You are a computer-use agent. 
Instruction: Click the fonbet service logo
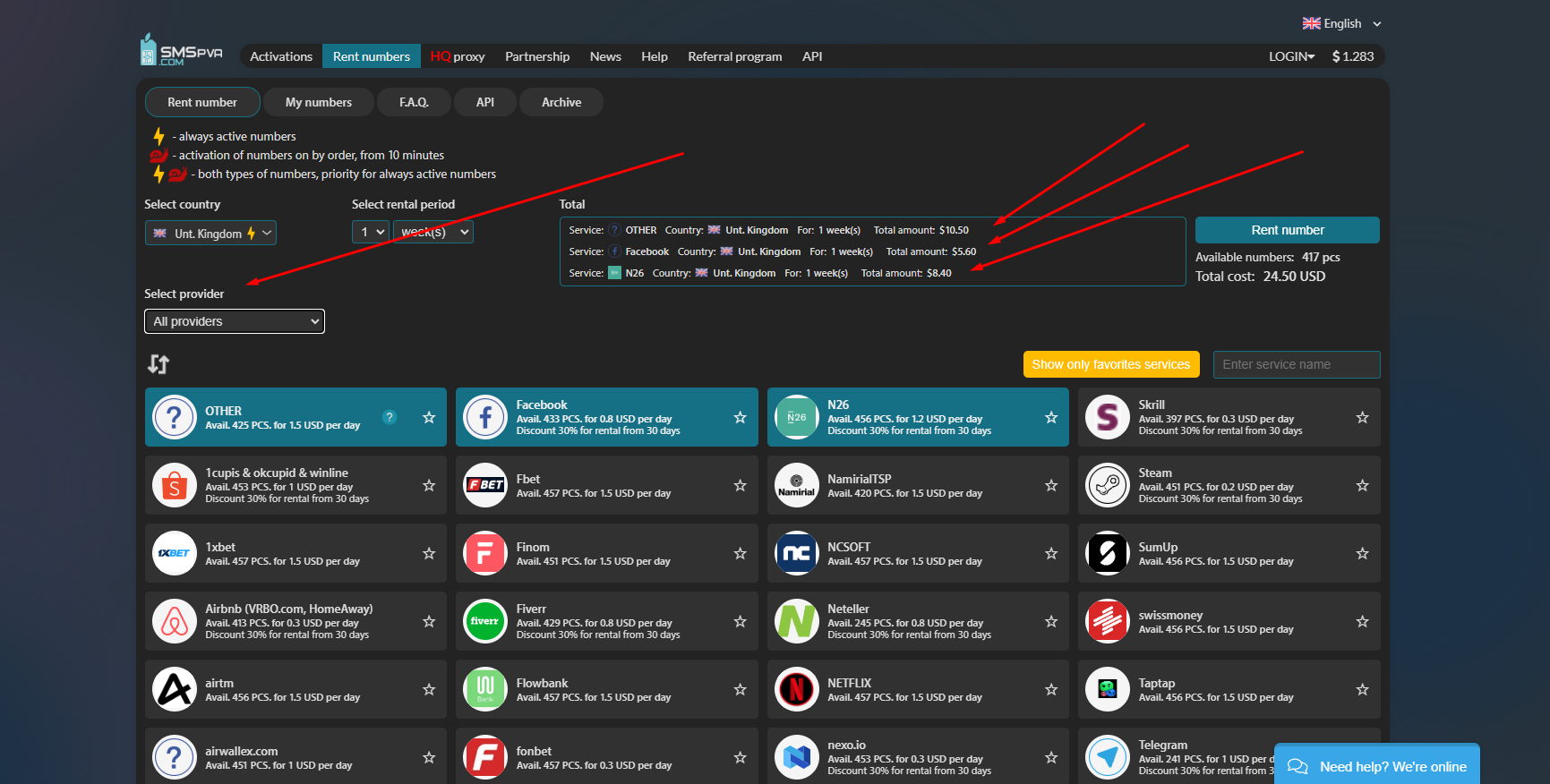coord(485,757)
